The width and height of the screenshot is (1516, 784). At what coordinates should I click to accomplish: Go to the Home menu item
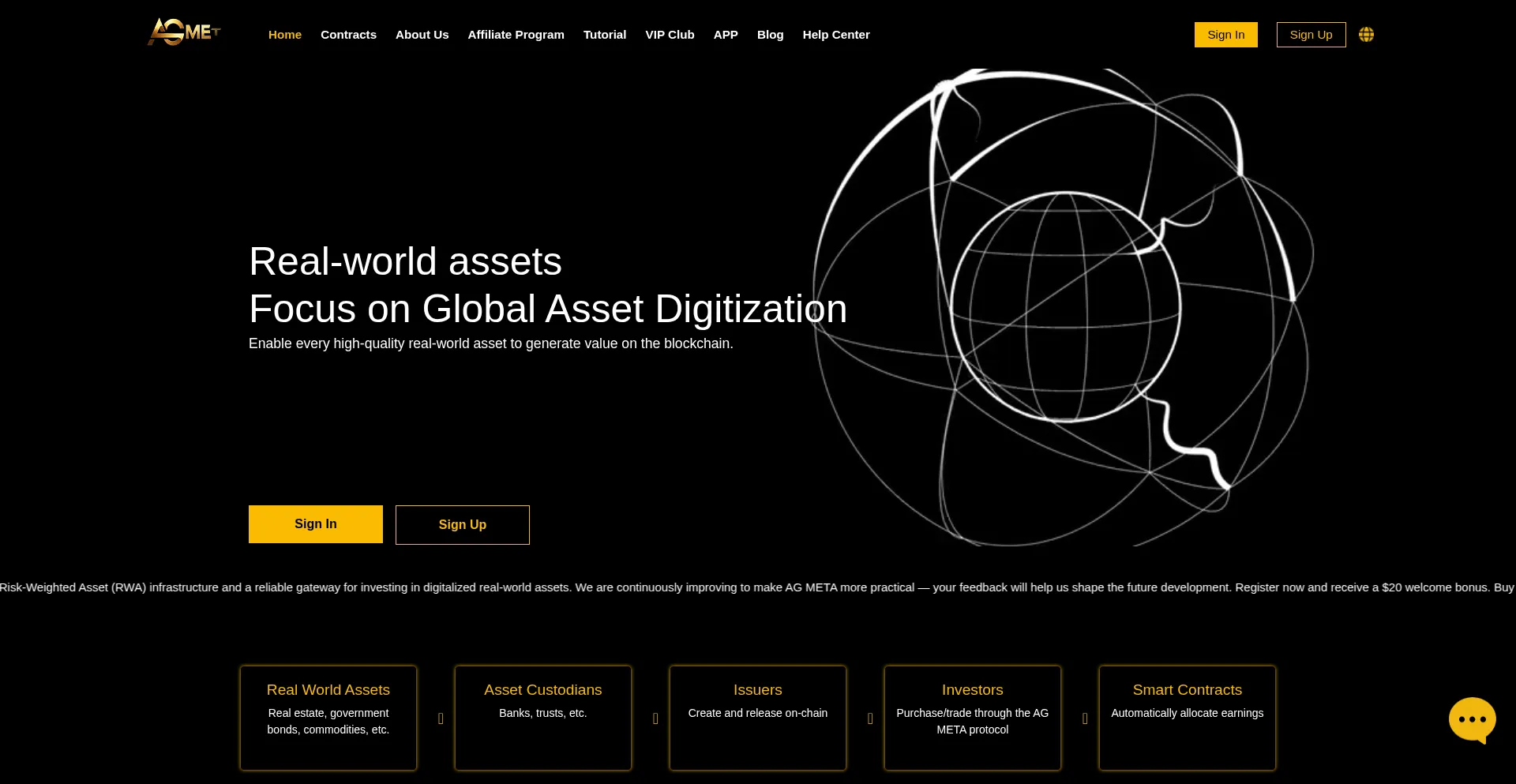click(284, 35)
